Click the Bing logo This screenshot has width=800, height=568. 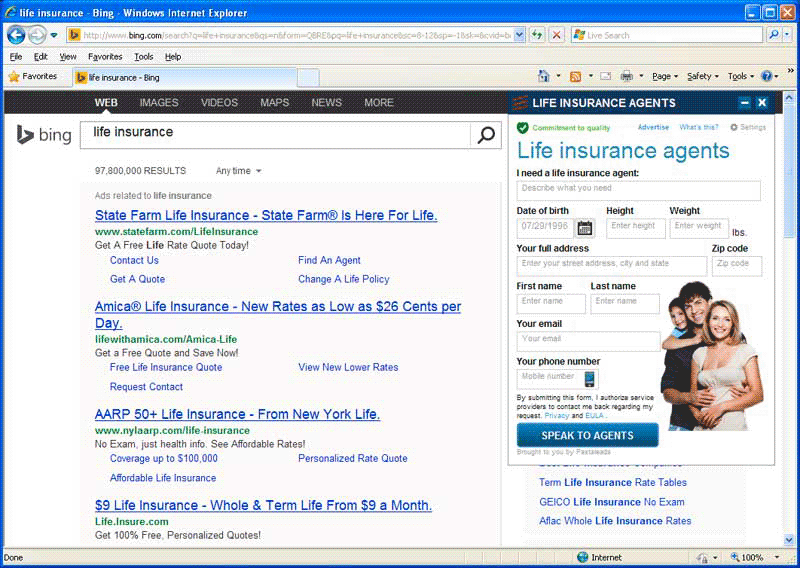[x=44, y=135]
